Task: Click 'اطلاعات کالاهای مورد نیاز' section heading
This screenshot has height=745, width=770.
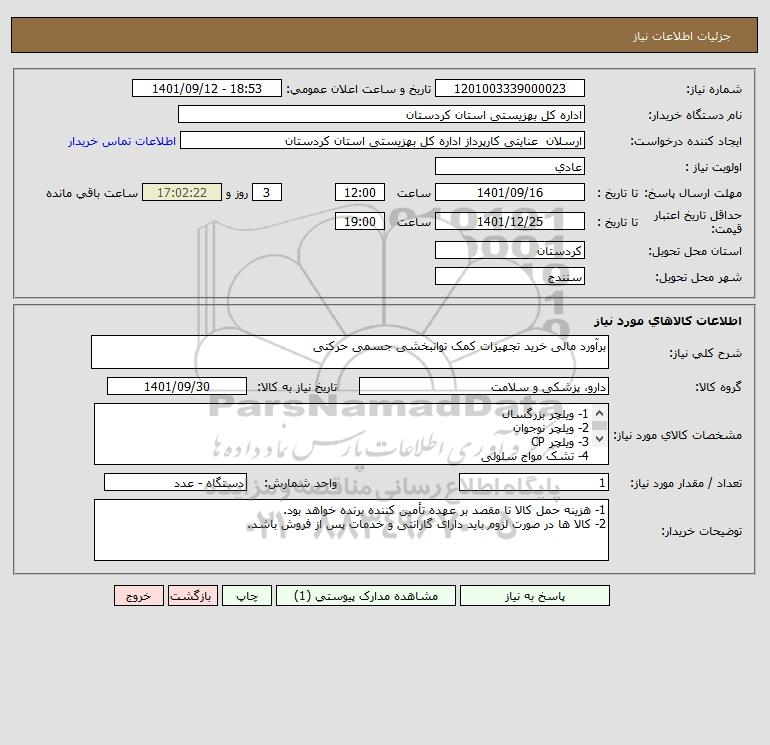Action: [x=668, y=321]
